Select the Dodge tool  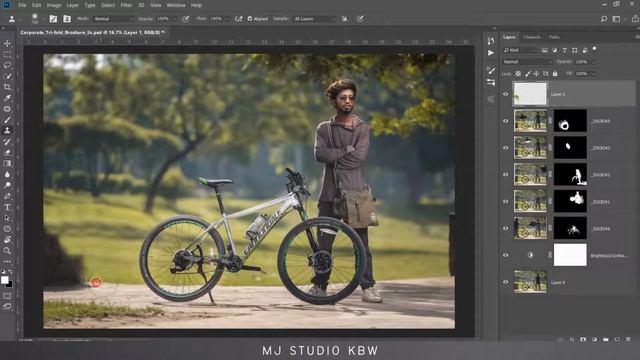click(7, 185)
